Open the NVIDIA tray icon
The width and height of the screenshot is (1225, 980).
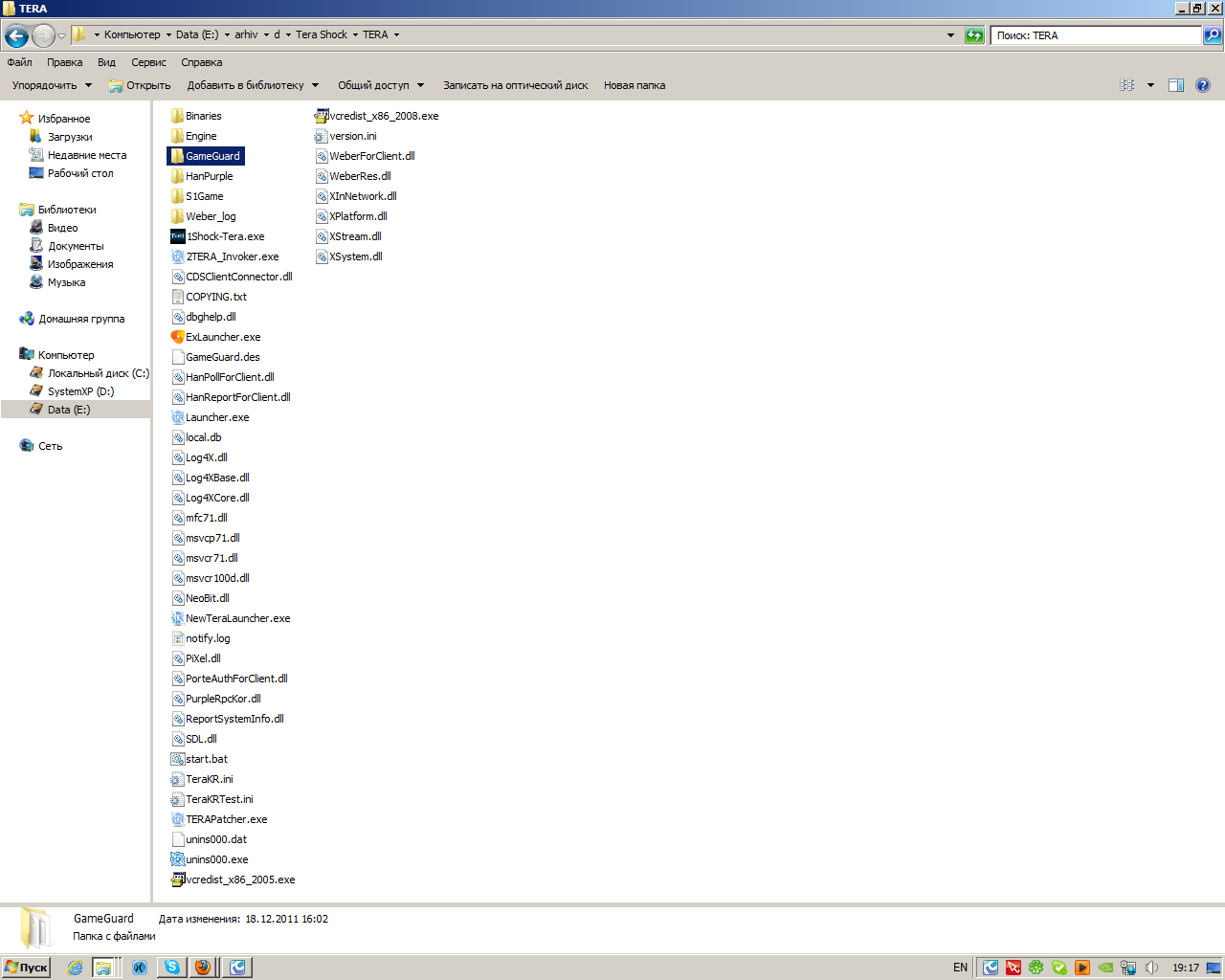coord(1105,968)
